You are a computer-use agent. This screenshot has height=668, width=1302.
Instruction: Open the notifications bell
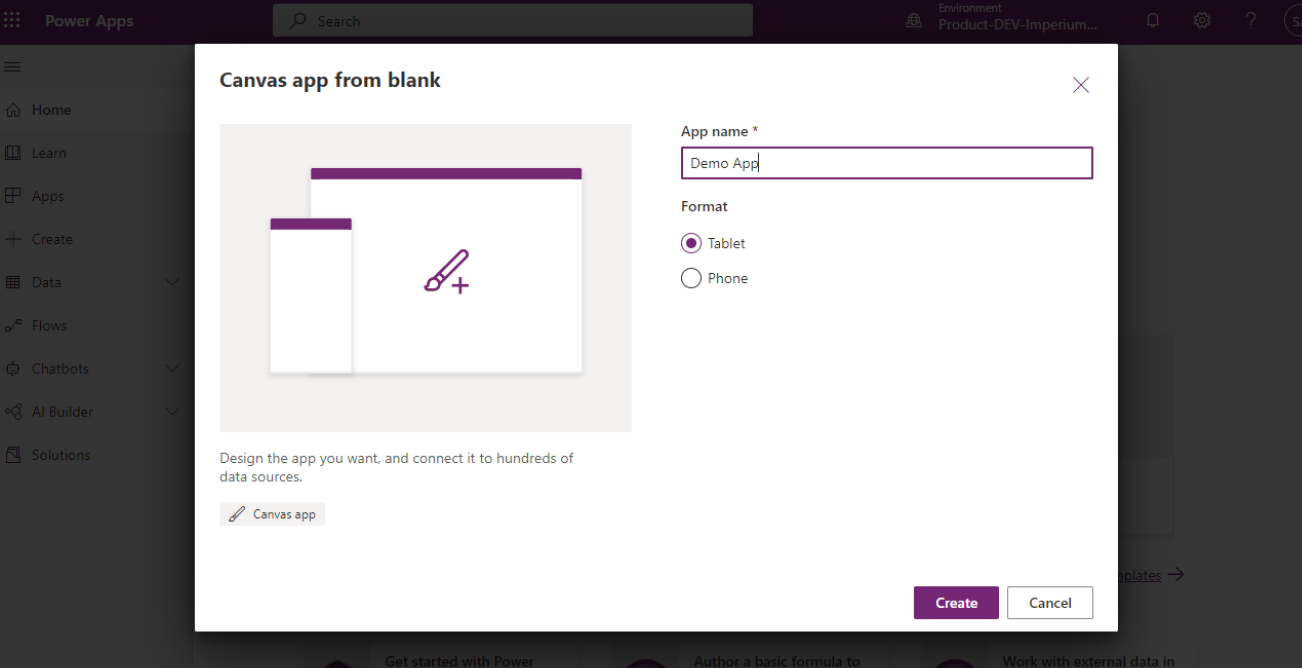pyautogui.click(x=1152, y=20)
